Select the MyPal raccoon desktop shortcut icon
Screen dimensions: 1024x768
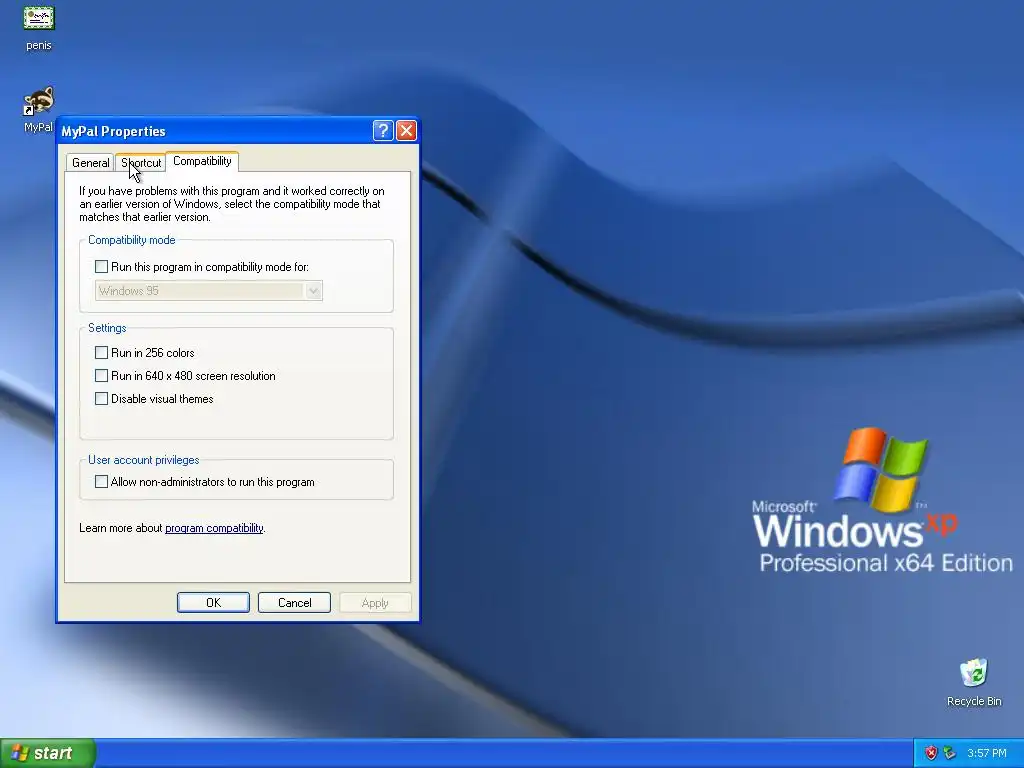[39, 102]
